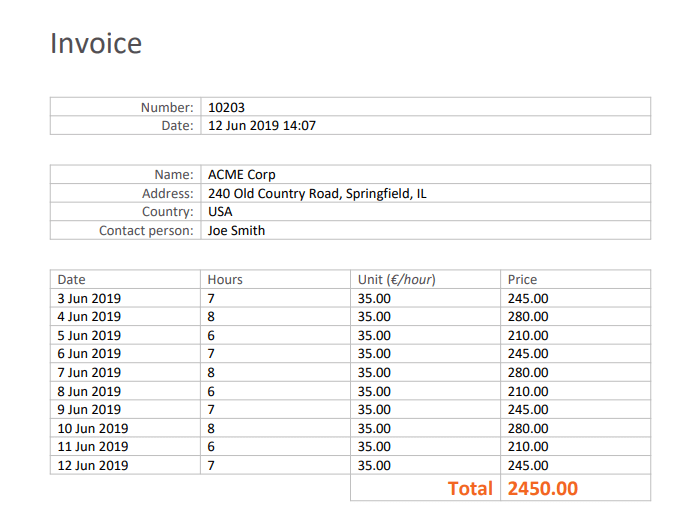674x516 pixels.
Task: Click the contact person Joe Smith
Action: 236,231
